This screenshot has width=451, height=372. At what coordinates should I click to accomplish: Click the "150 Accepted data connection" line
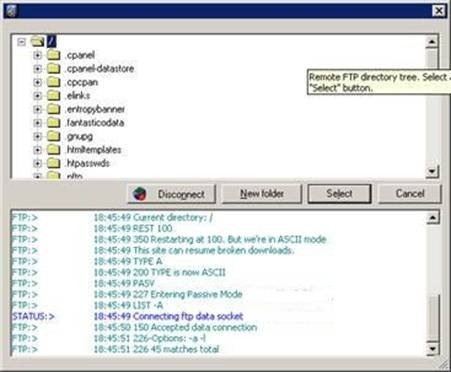click(175, 327)
